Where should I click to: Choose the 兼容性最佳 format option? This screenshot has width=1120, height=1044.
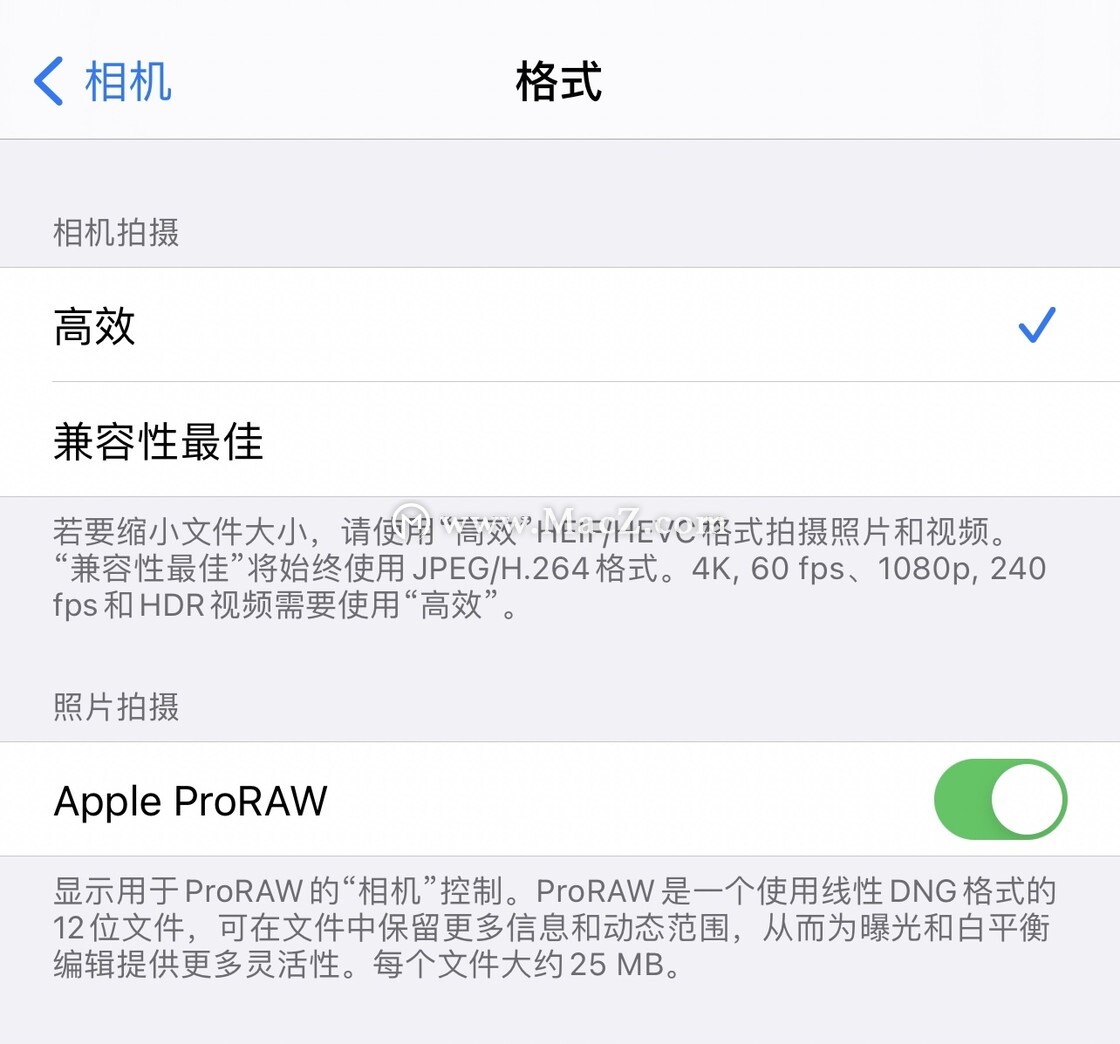pyautogui.click(x=560, y=440)
